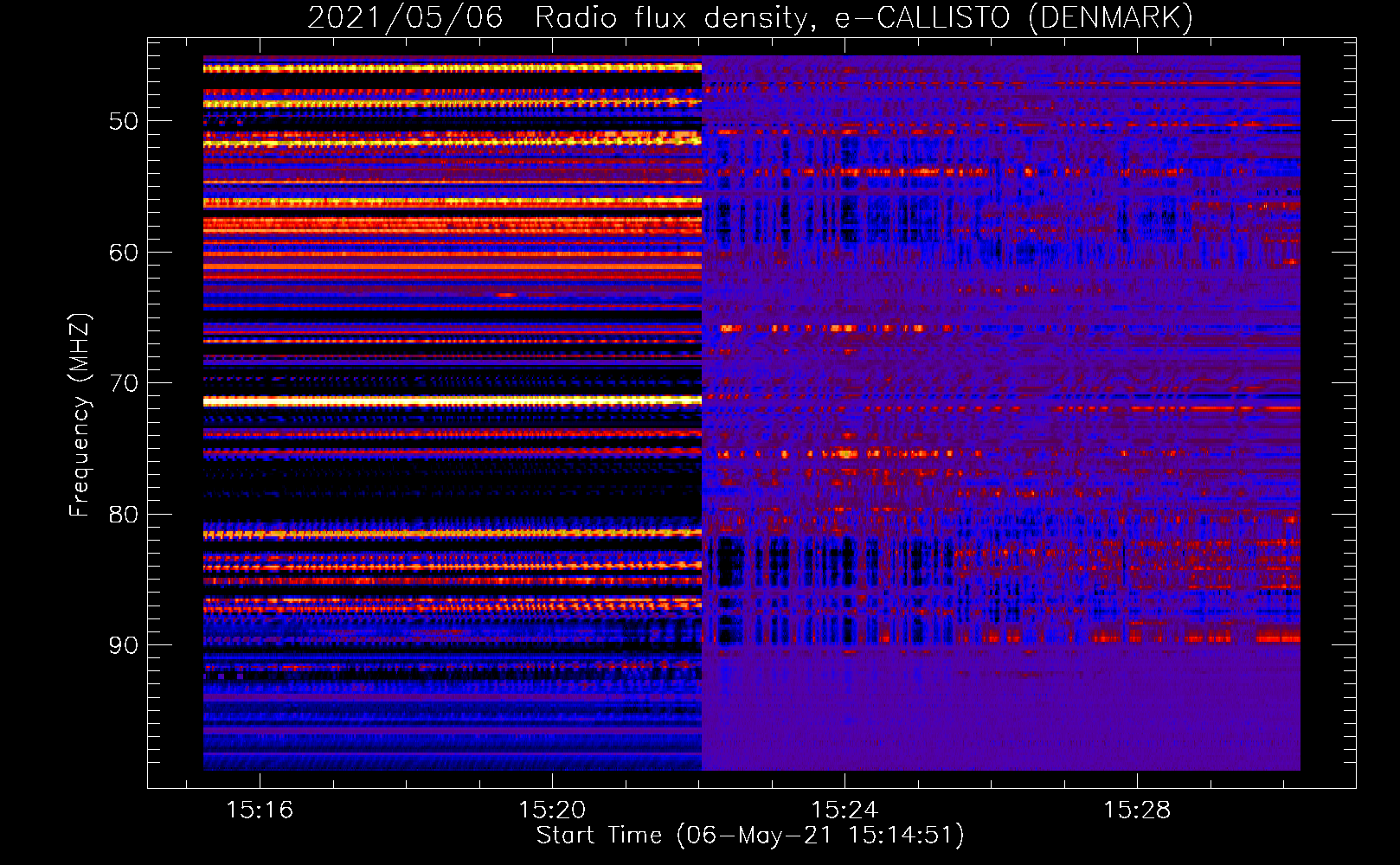The height and width of the screenshot is (865, 1400).
Task: Click the 15:24 time tick label
Action: pyautogui.click(x=844, y=811)
